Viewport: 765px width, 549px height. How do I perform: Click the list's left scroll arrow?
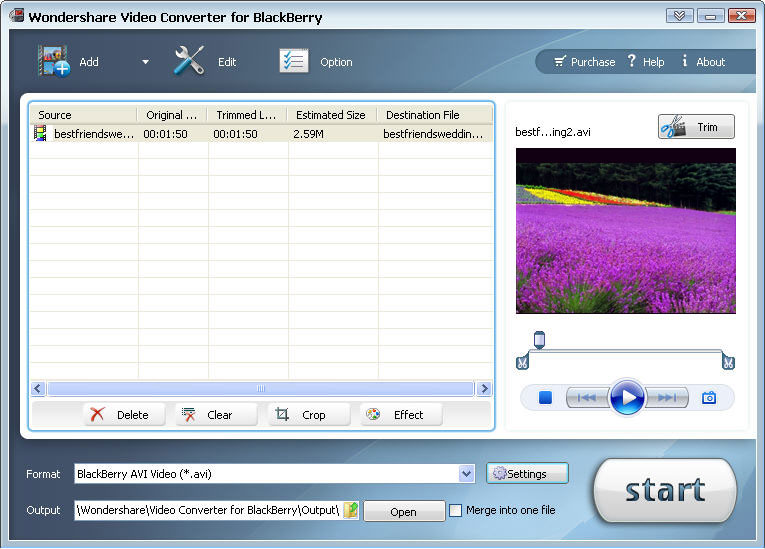point(38,388)
